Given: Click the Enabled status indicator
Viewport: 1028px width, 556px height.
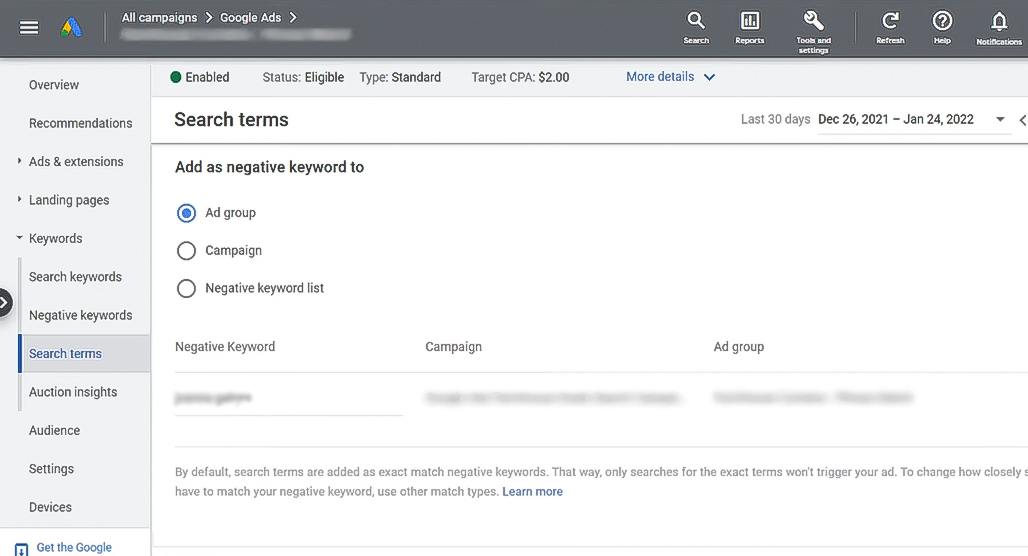Looking at the screenshot, I should (x=200, y=77).
